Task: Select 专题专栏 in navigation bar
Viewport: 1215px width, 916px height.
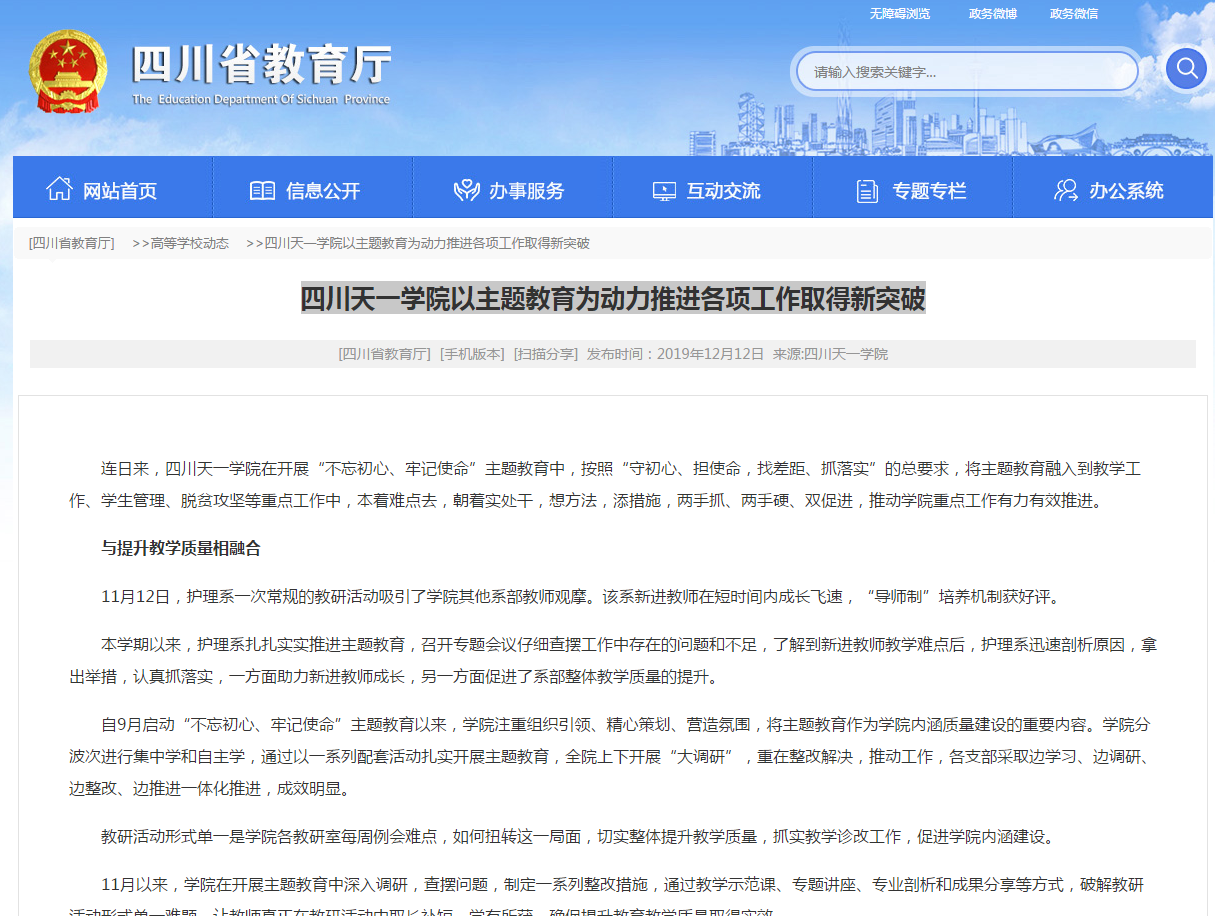Action: pos(929,191)
